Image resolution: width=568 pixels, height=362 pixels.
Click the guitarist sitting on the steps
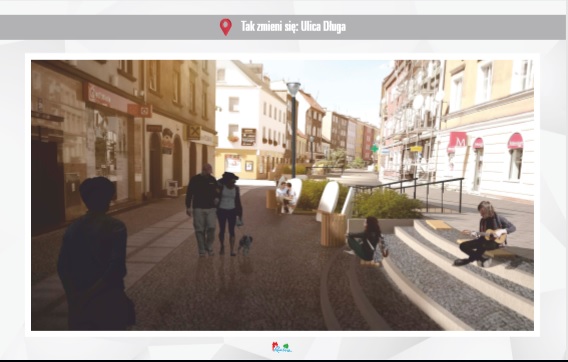tap(484, 234)
